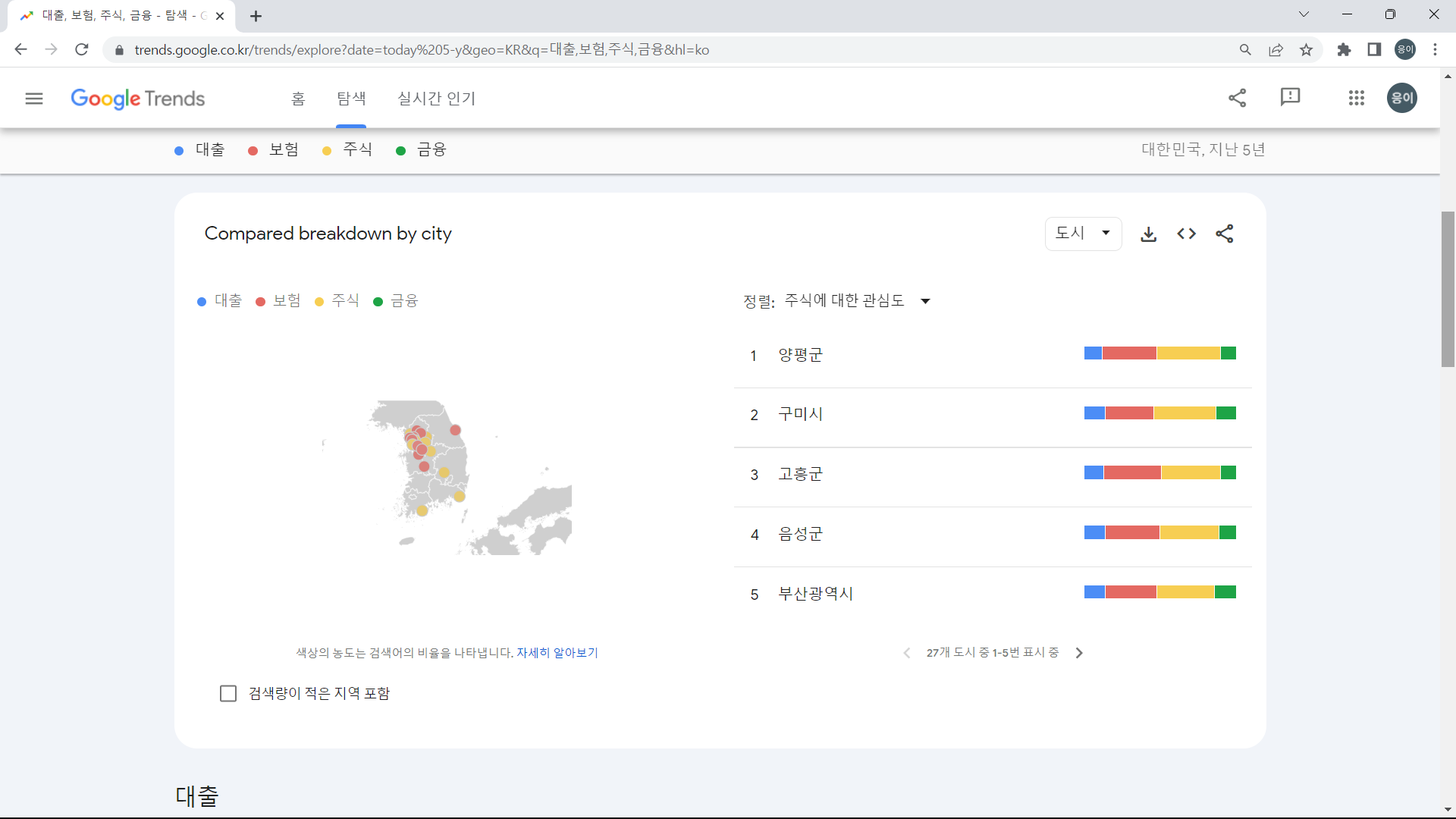
Task: Open the embed code for the city chart
Action: click(x=1186, y=234)
